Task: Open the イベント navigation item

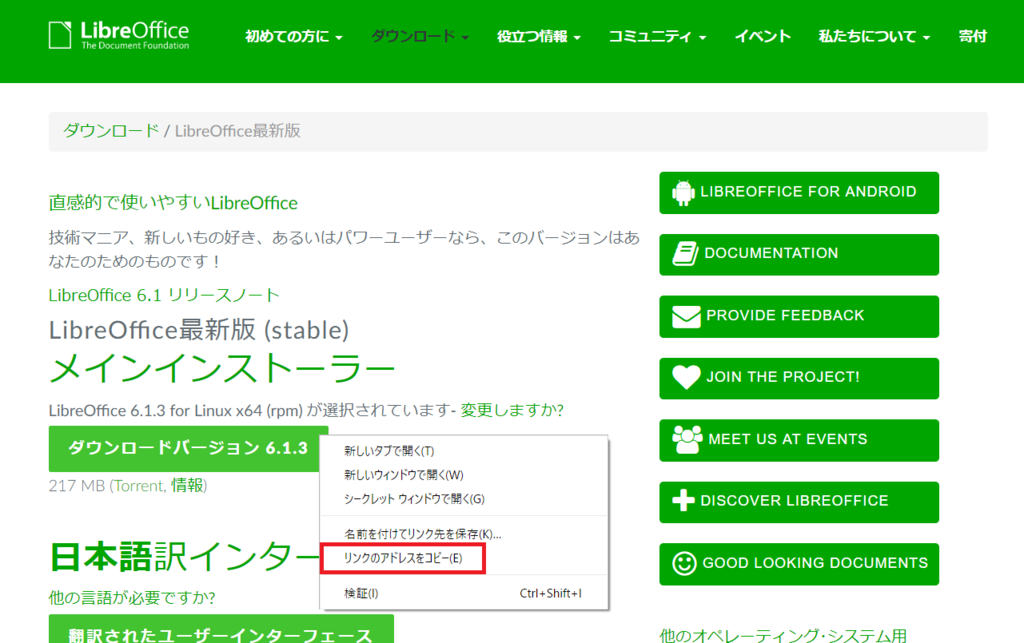Action: 762,37
